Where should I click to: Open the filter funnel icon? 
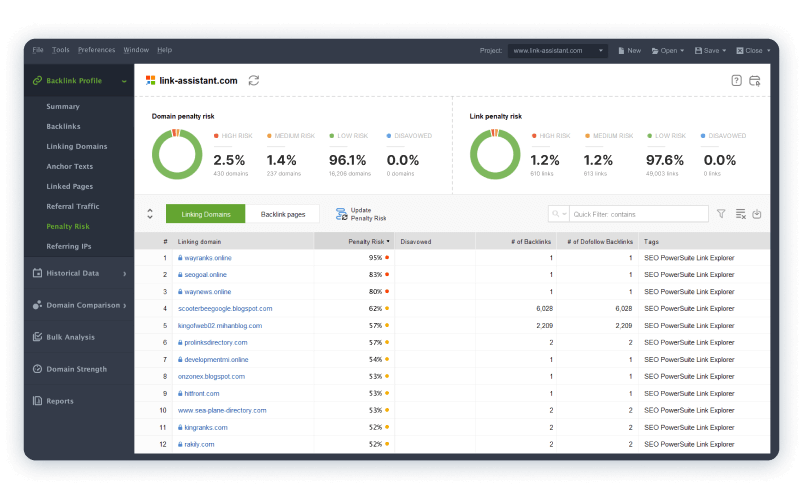coord(721,214)
